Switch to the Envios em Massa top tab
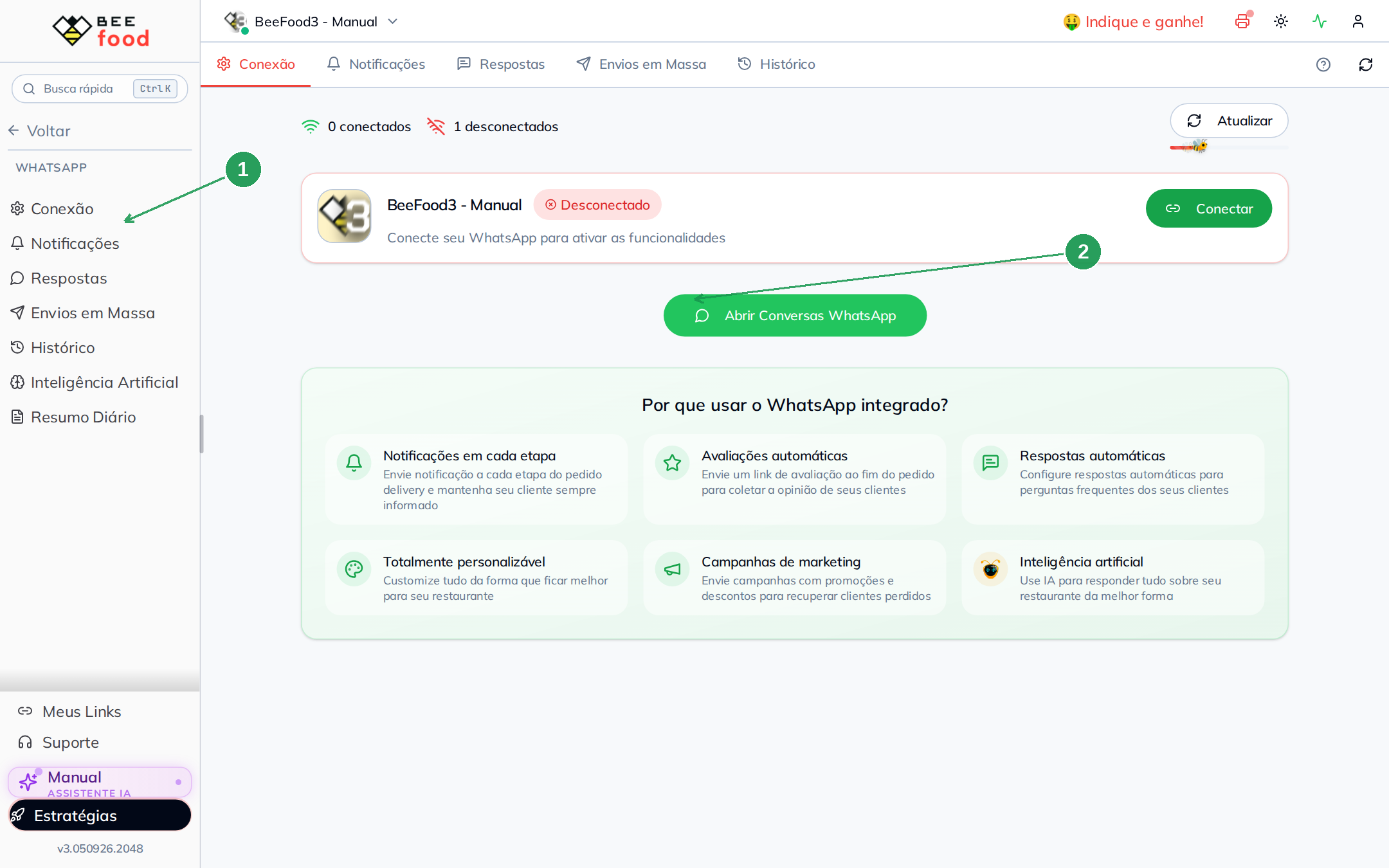The height and width of the screenshot is (868, 1389). point(642,64)
